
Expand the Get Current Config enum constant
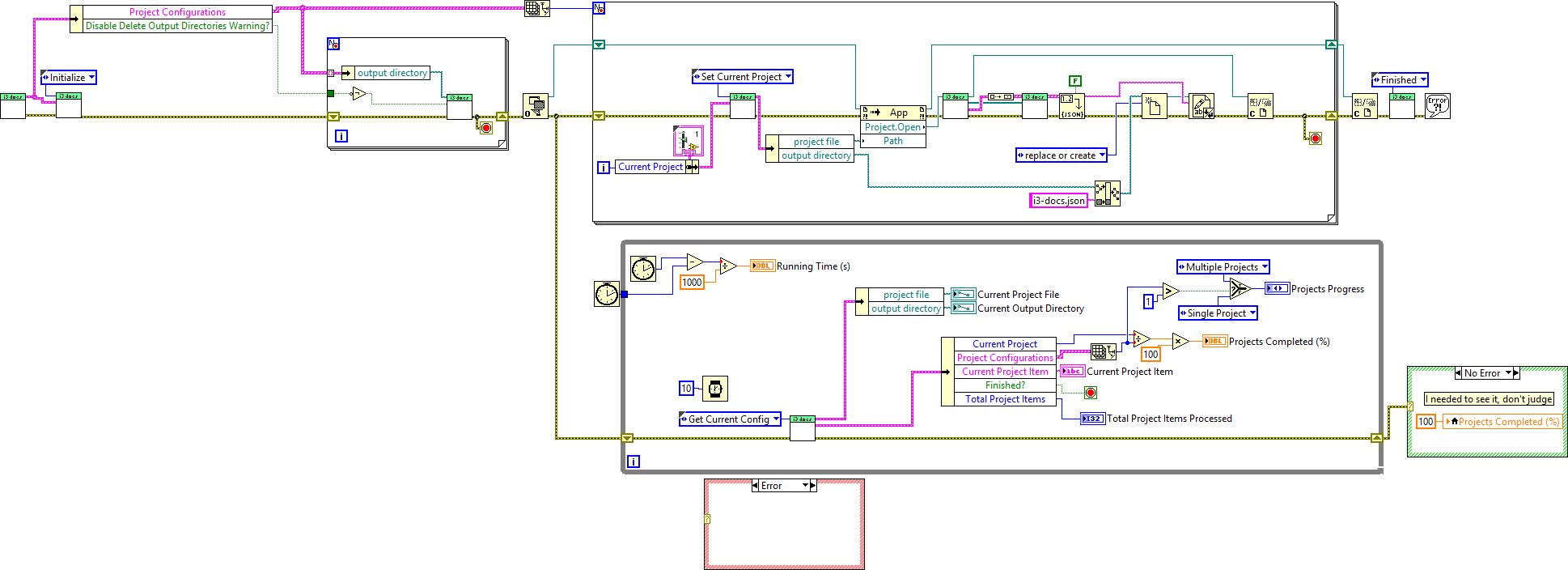(x=730, y=419)
